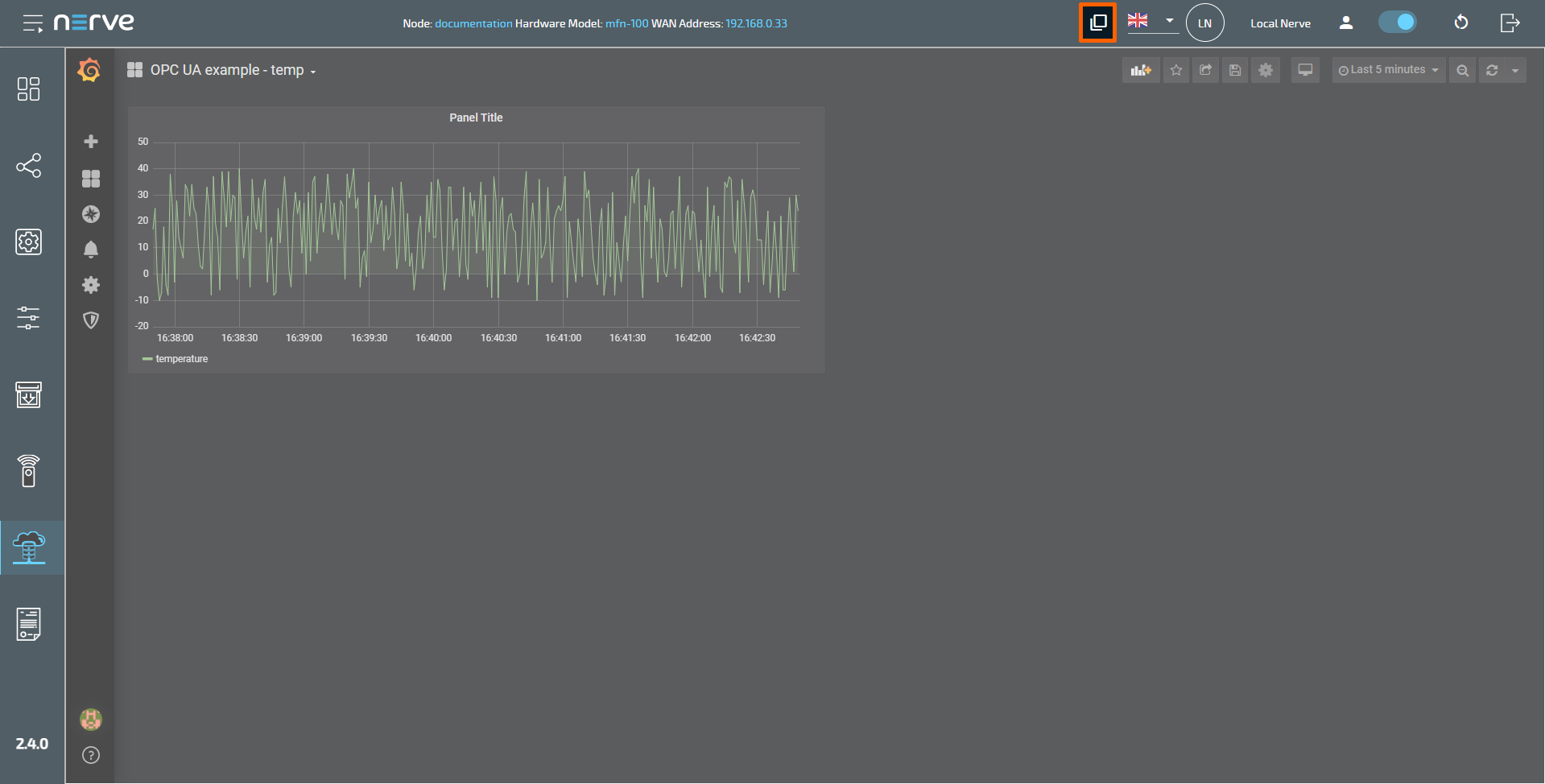Click the time range zoom out magnifier
This screenshot has width=1545, height=784.
point(1462,70)
